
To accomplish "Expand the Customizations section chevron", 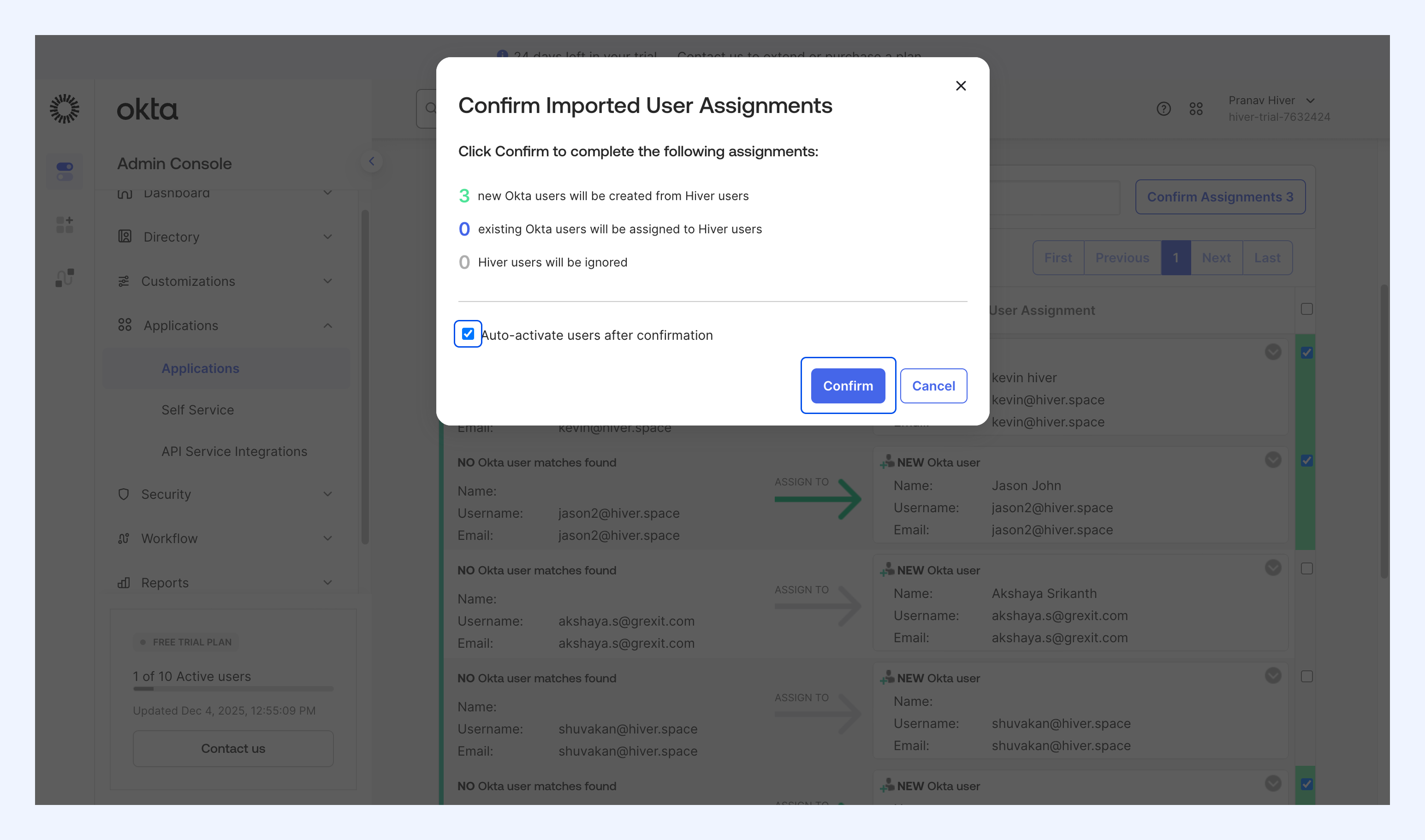I will [x=328, y=281].
